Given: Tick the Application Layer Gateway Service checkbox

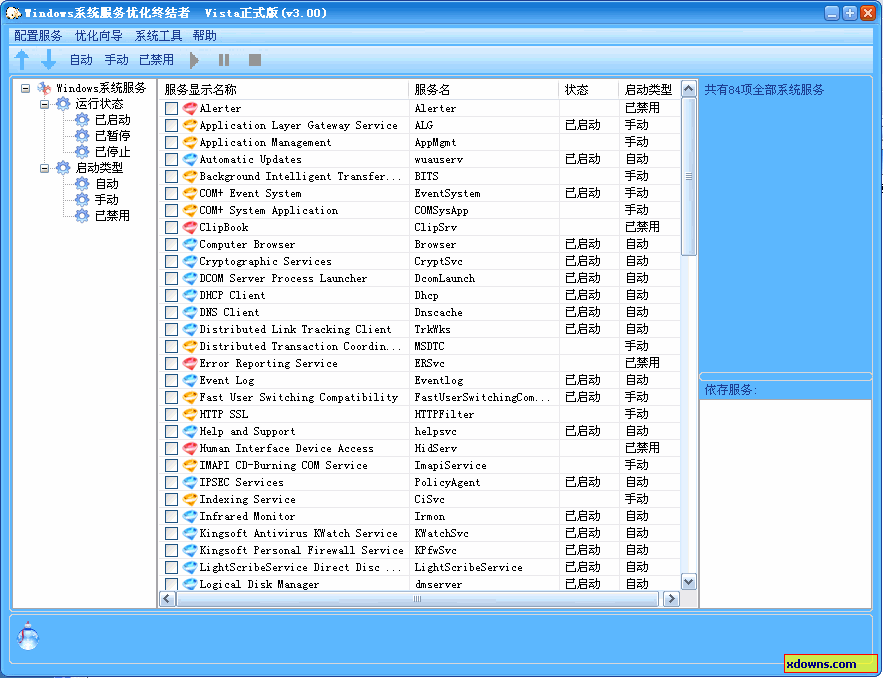Looking at the screenshot, I should point(171,125).
